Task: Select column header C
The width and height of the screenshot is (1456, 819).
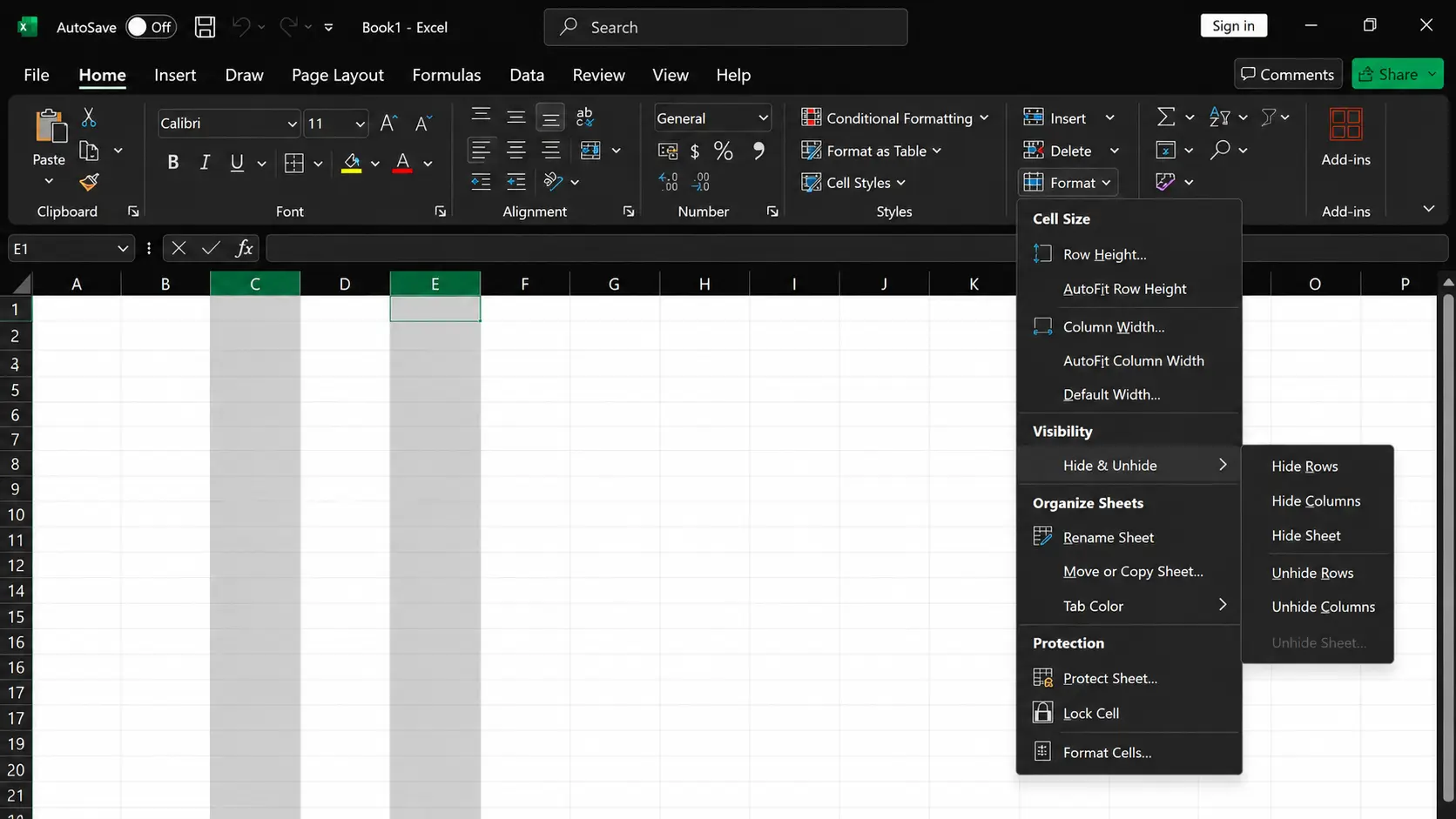Action: (255, 284)
